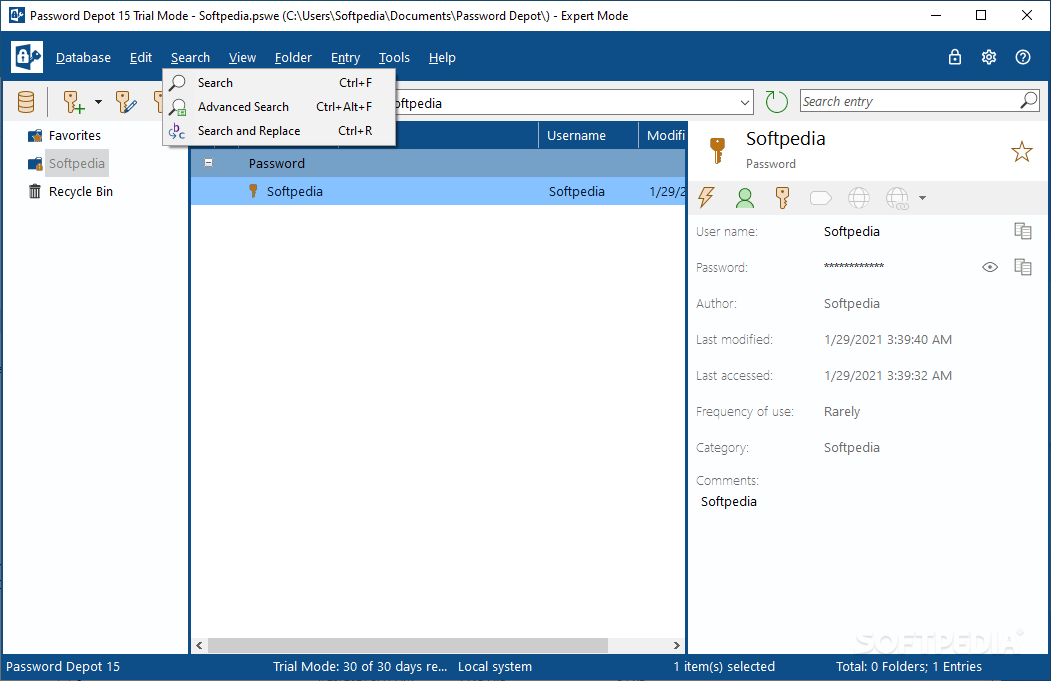Viewport: 1051px width, 681px height.
Task: Copy password with the copy icon
Action: coord(1023,267)
